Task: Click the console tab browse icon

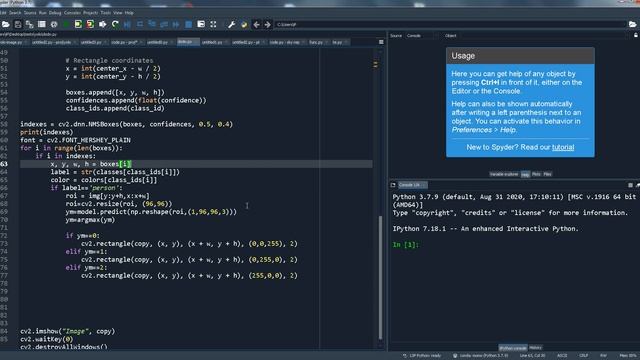Action: (393, 185)
